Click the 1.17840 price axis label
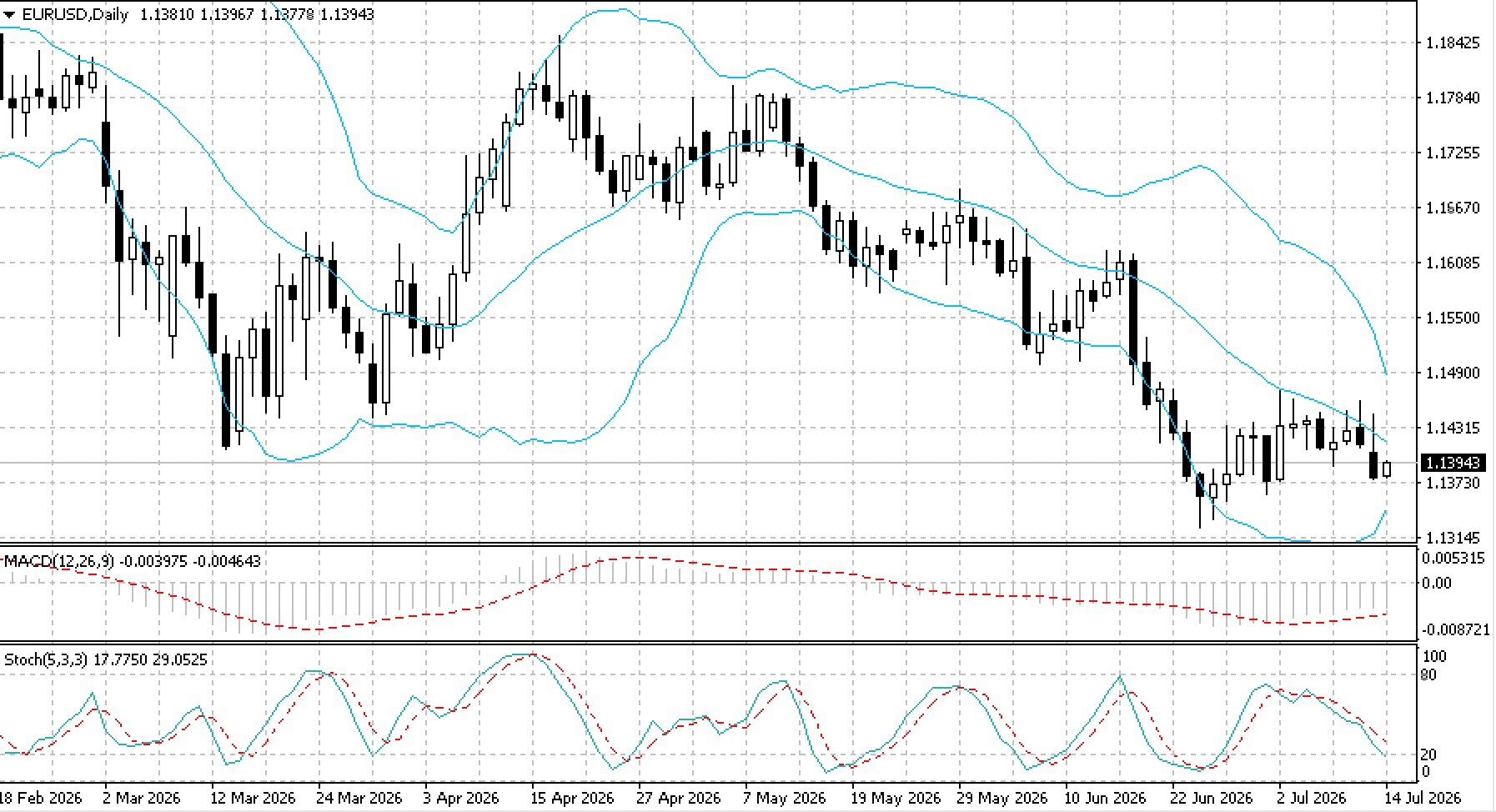 tap(1453, 98)
